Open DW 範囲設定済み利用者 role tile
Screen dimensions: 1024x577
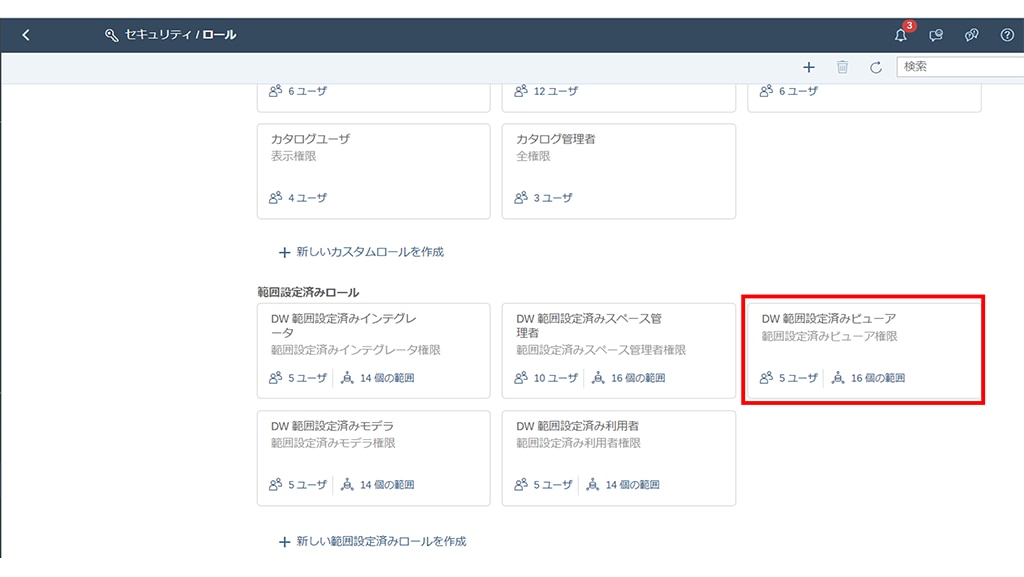click(618, 457)
